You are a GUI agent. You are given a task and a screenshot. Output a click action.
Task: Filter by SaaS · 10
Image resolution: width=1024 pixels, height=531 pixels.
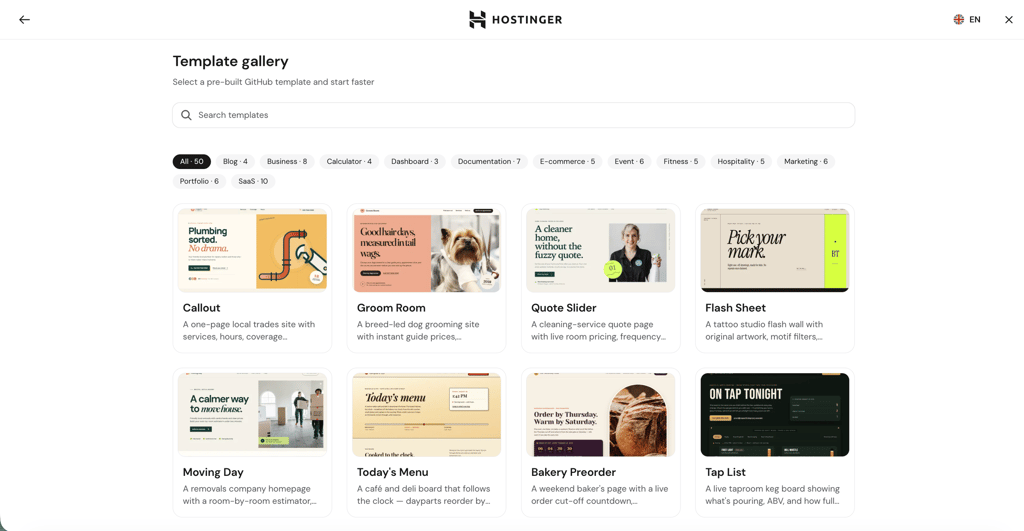(x=253, y=181)
